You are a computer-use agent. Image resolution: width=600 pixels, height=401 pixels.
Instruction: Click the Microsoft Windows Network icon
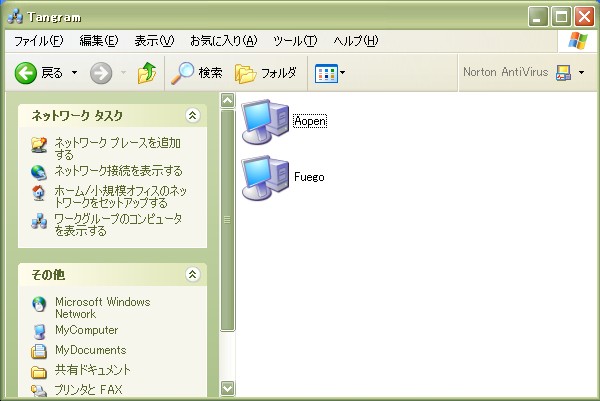[39, 305]
